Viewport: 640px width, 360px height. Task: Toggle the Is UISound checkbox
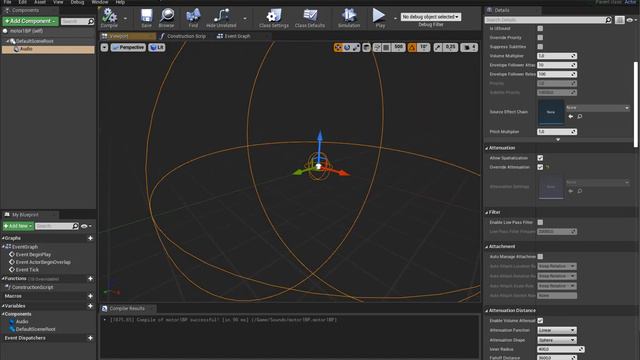[x=540, y=28]
